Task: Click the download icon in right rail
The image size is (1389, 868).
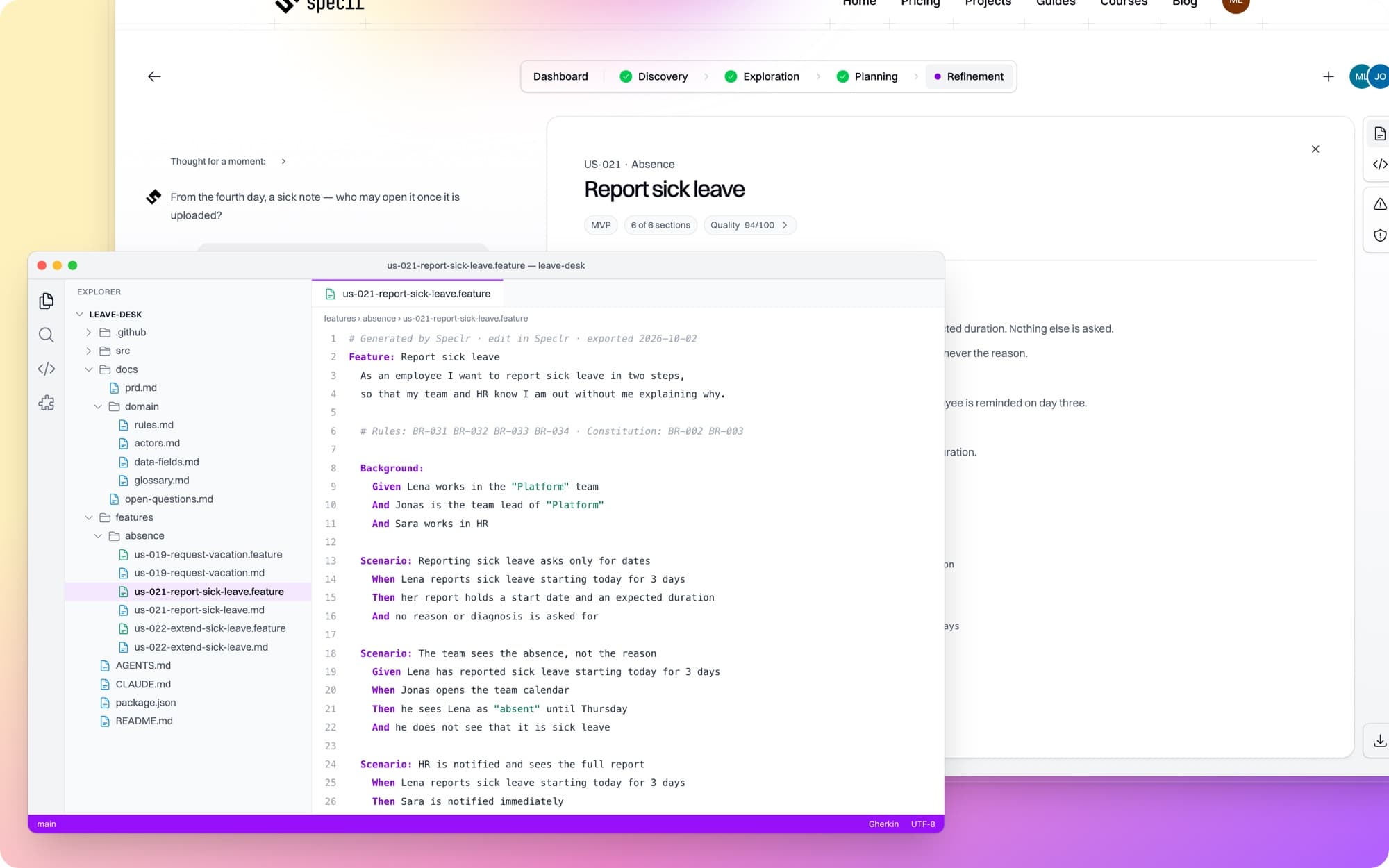Action: pos(1380,741)
